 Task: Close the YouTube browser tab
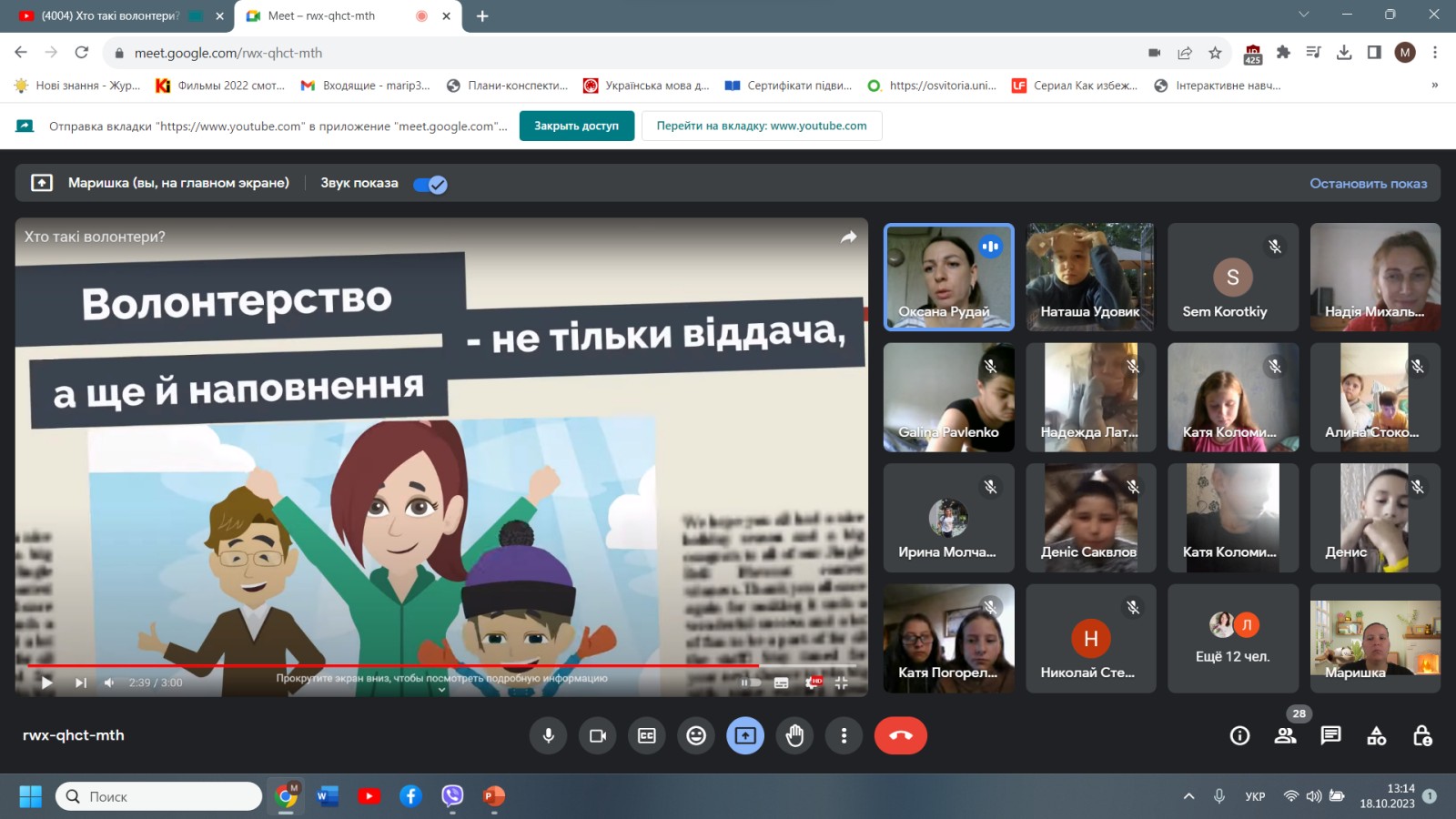219,15
